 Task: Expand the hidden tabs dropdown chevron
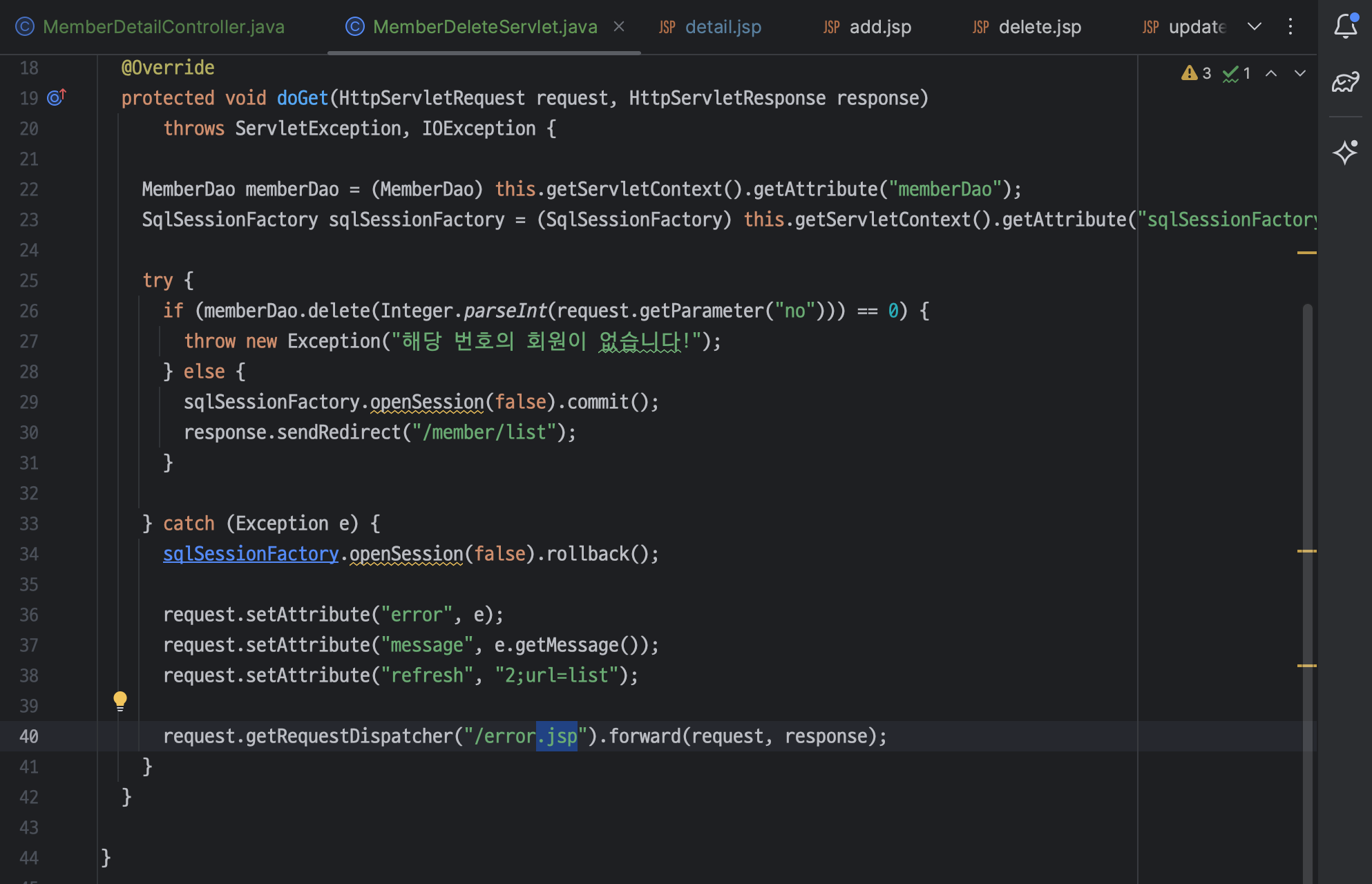click(1255, 26)
